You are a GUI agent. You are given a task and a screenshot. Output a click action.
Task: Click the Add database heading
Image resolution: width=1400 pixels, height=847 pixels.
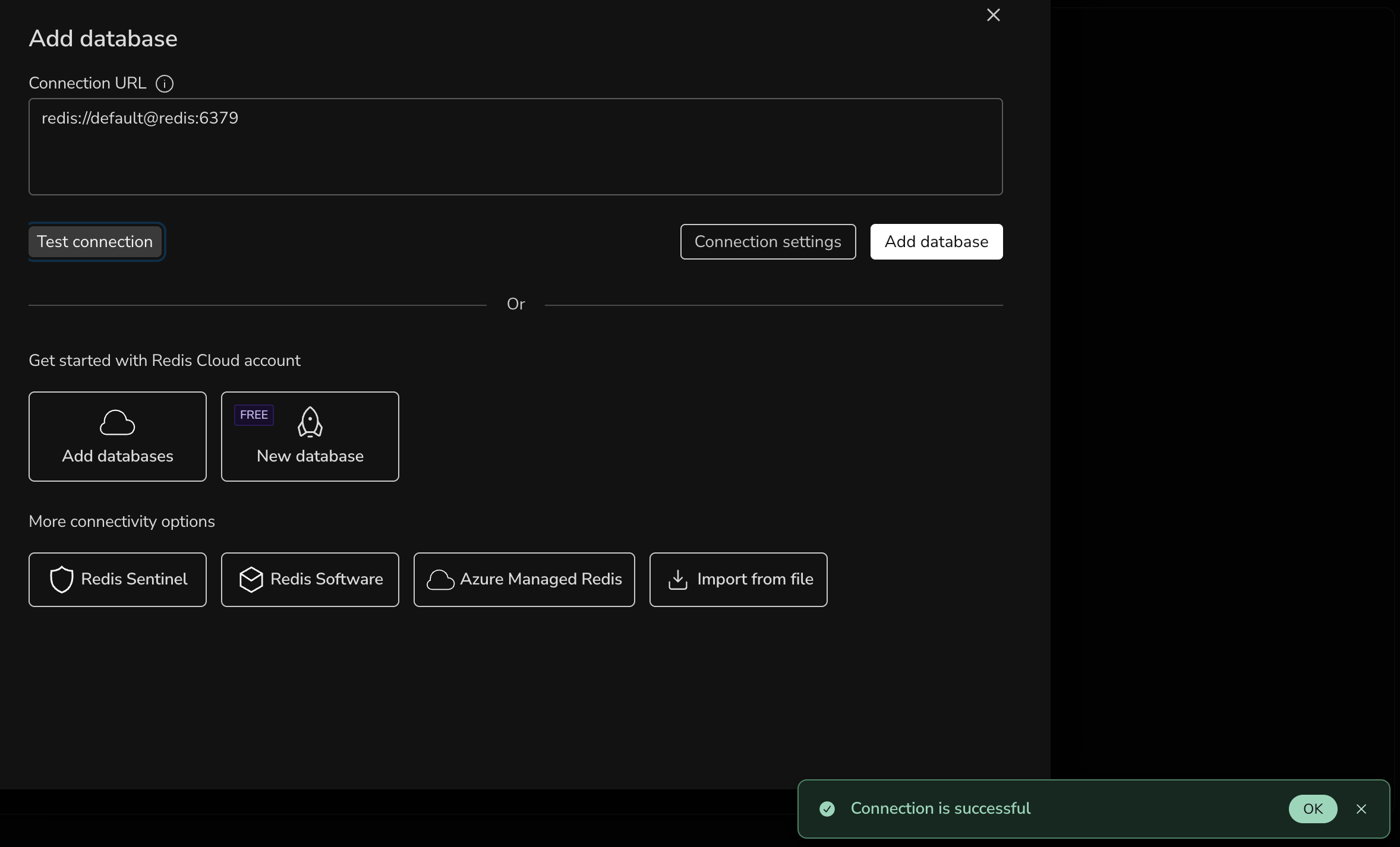coord(103,39)
